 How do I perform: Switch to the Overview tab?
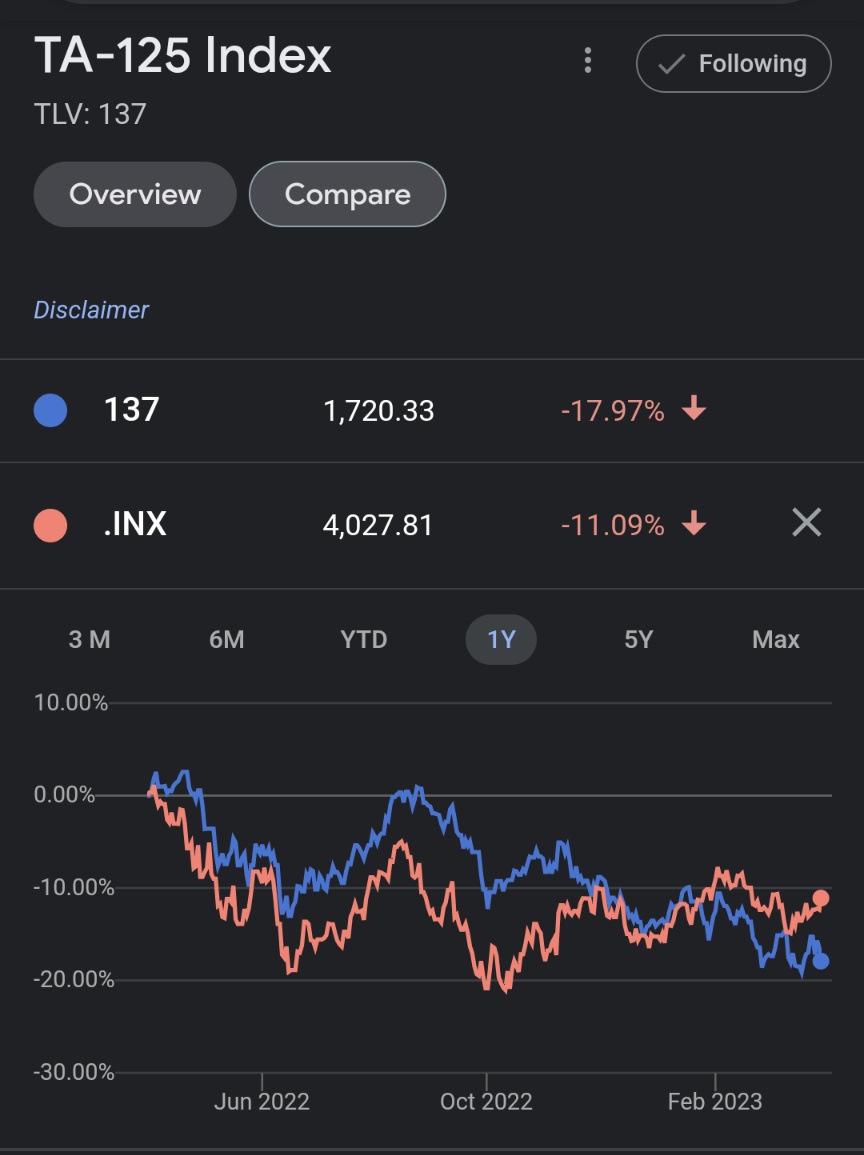pyautogui.click(x=135, y=194)
